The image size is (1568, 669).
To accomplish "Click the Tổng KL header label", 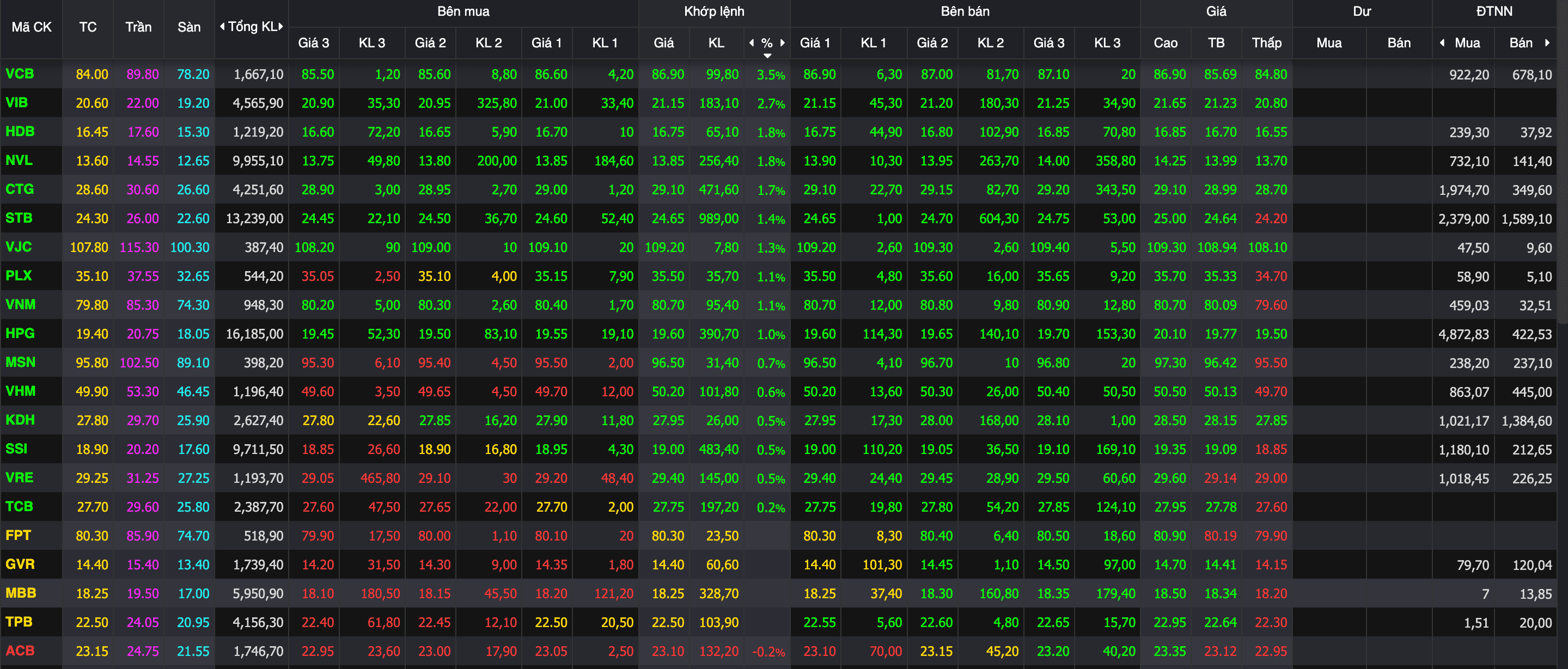I will pyautogui.click(x=252, y=27).
